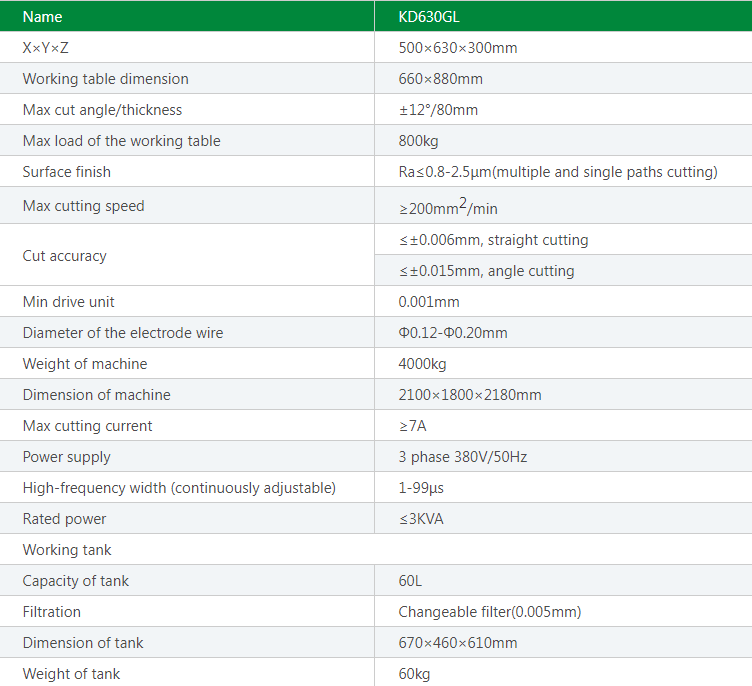752x686 pixels.
Task: Click the value '0.001mm'
Action: point(429,302)
